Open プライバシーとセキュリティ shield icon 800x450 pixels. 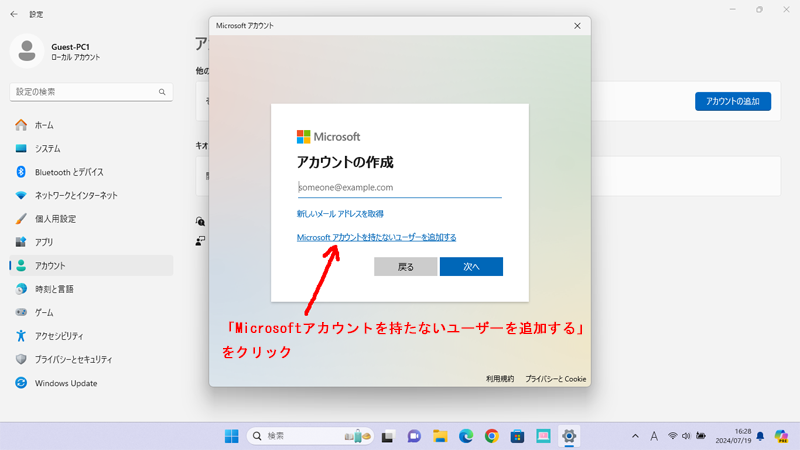(20, 359)
